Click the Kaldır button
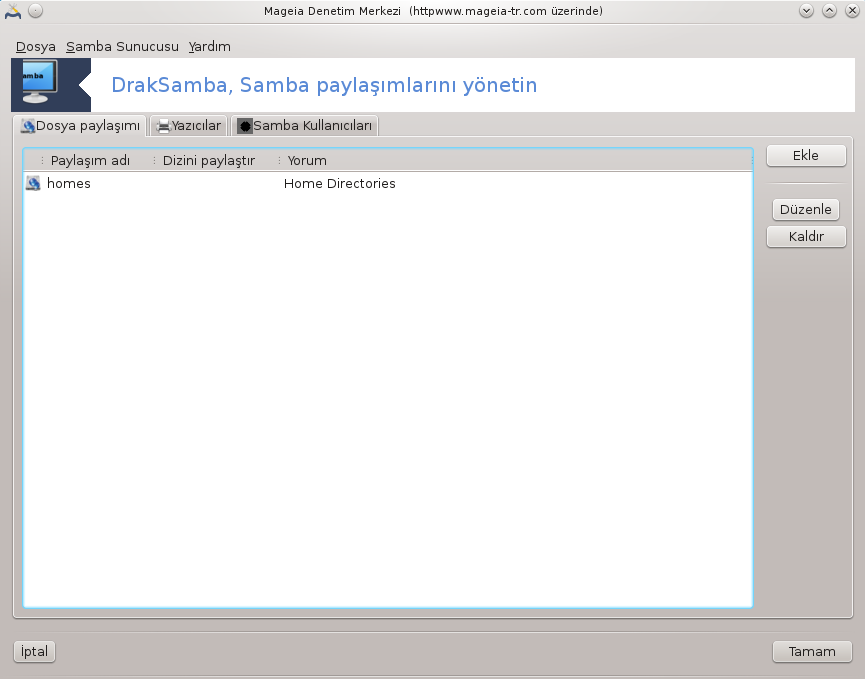The width and height of the screenshot is (865, 679). point(806,237)
